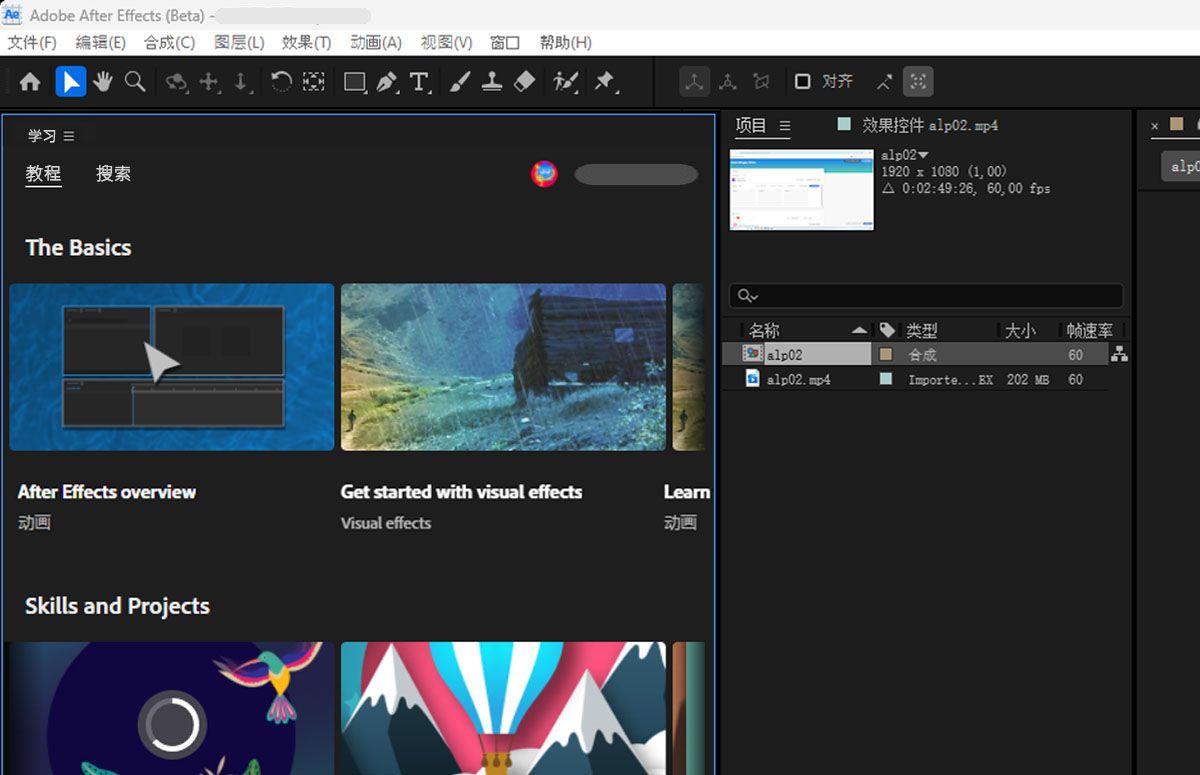The width and height of the screenshot is (1200, 775).
Task: Open the After Effects overview tutorial
Action: (171, 367)
